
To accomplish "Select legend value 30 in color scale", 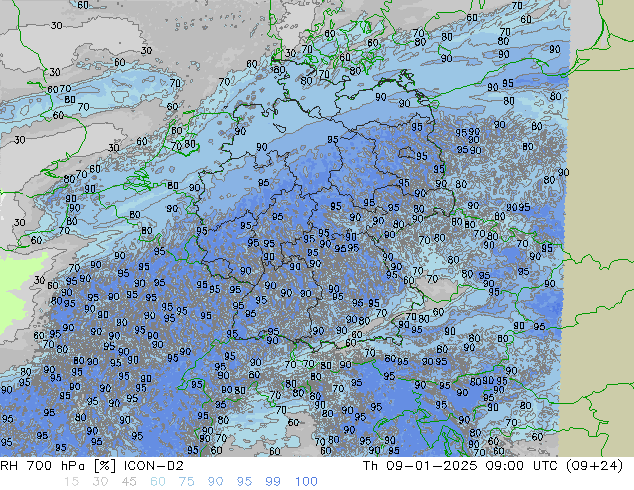I will (100, 482).
